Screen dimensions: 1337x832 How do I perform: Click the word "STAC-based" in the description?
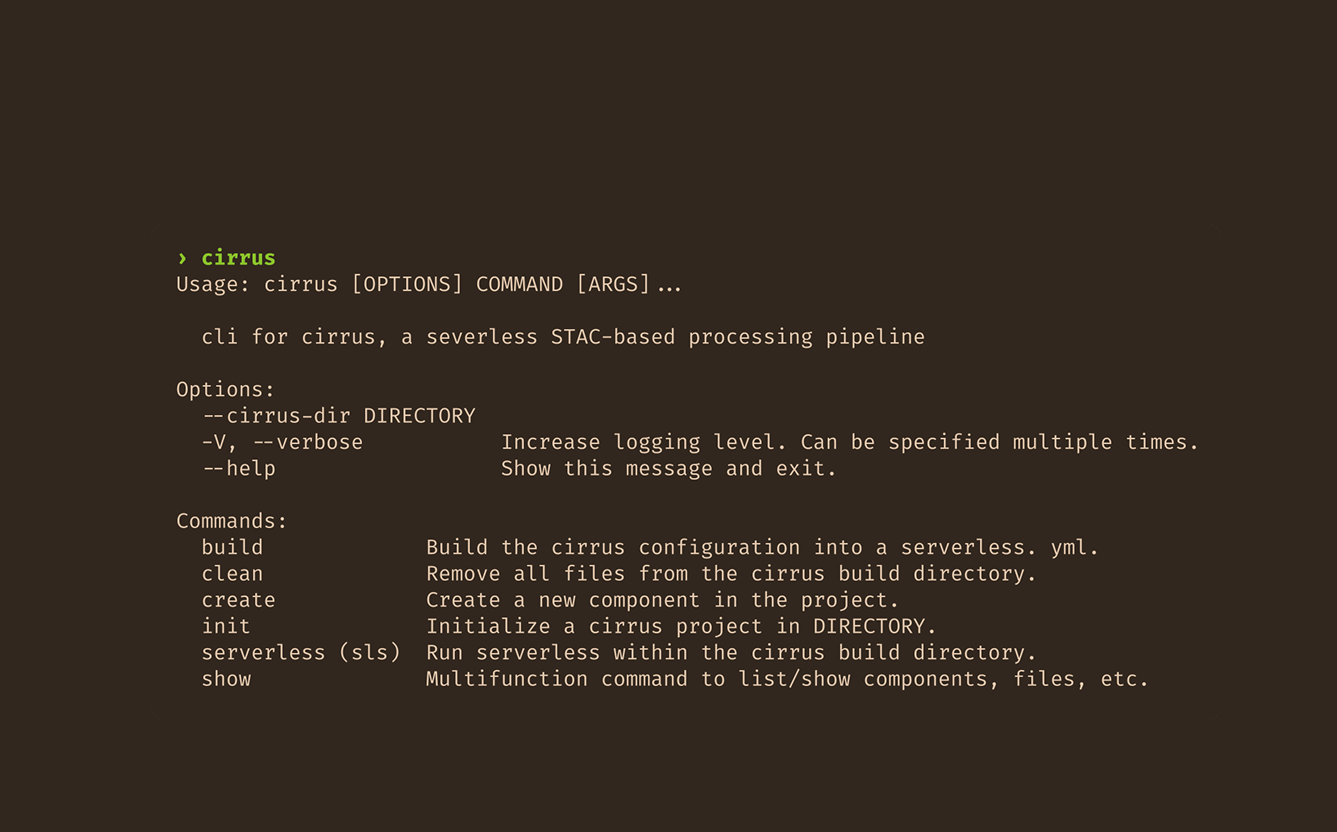tap(613, 337)
